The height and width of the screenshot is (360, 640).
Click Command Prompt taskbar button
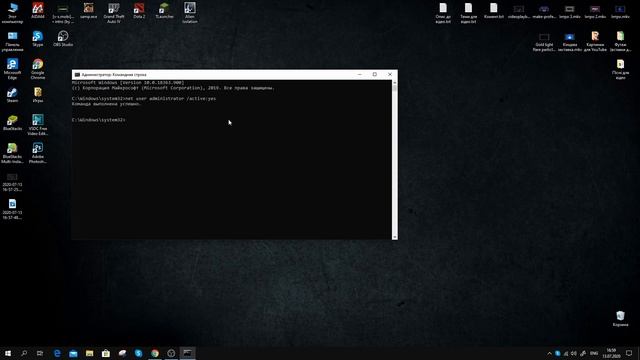(x=187, y=353)
